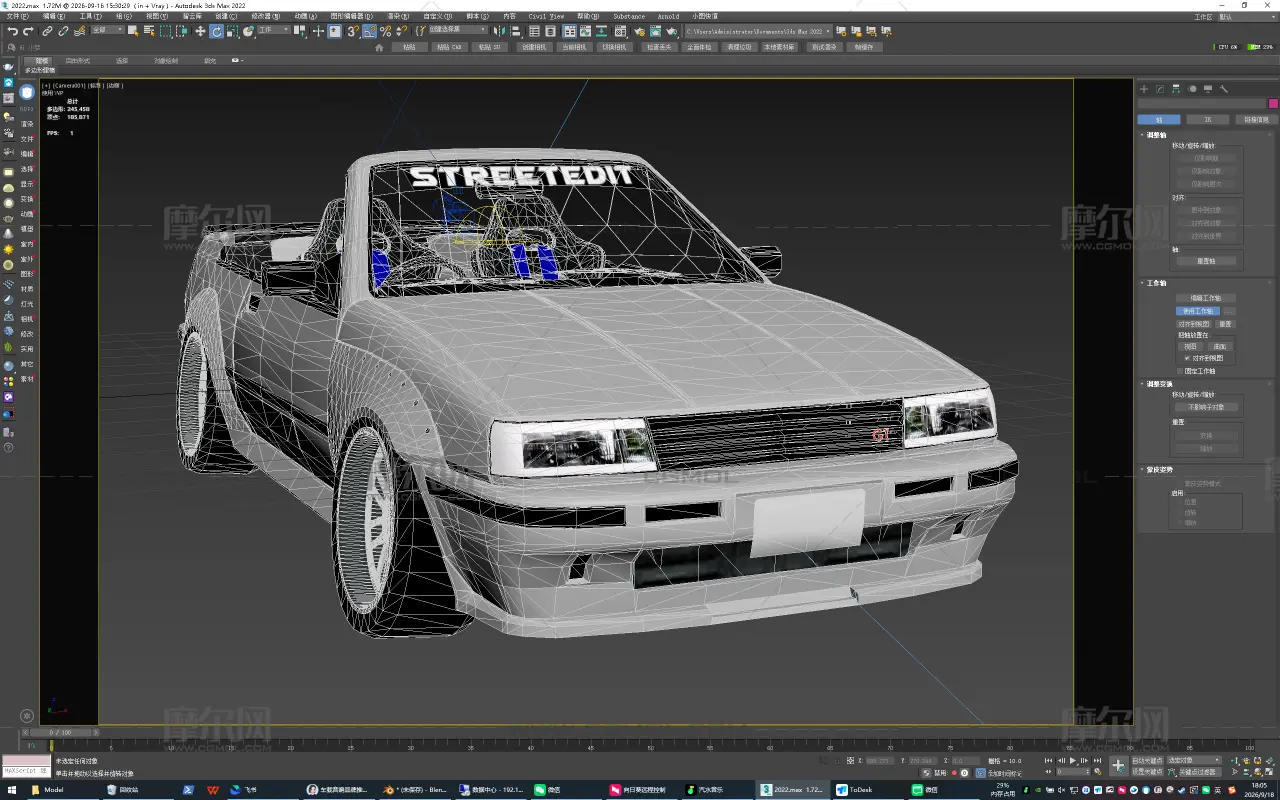The image size is (1280, 800).
Task: Open the Motion tab in command panel
Action: coord(1192,89)
